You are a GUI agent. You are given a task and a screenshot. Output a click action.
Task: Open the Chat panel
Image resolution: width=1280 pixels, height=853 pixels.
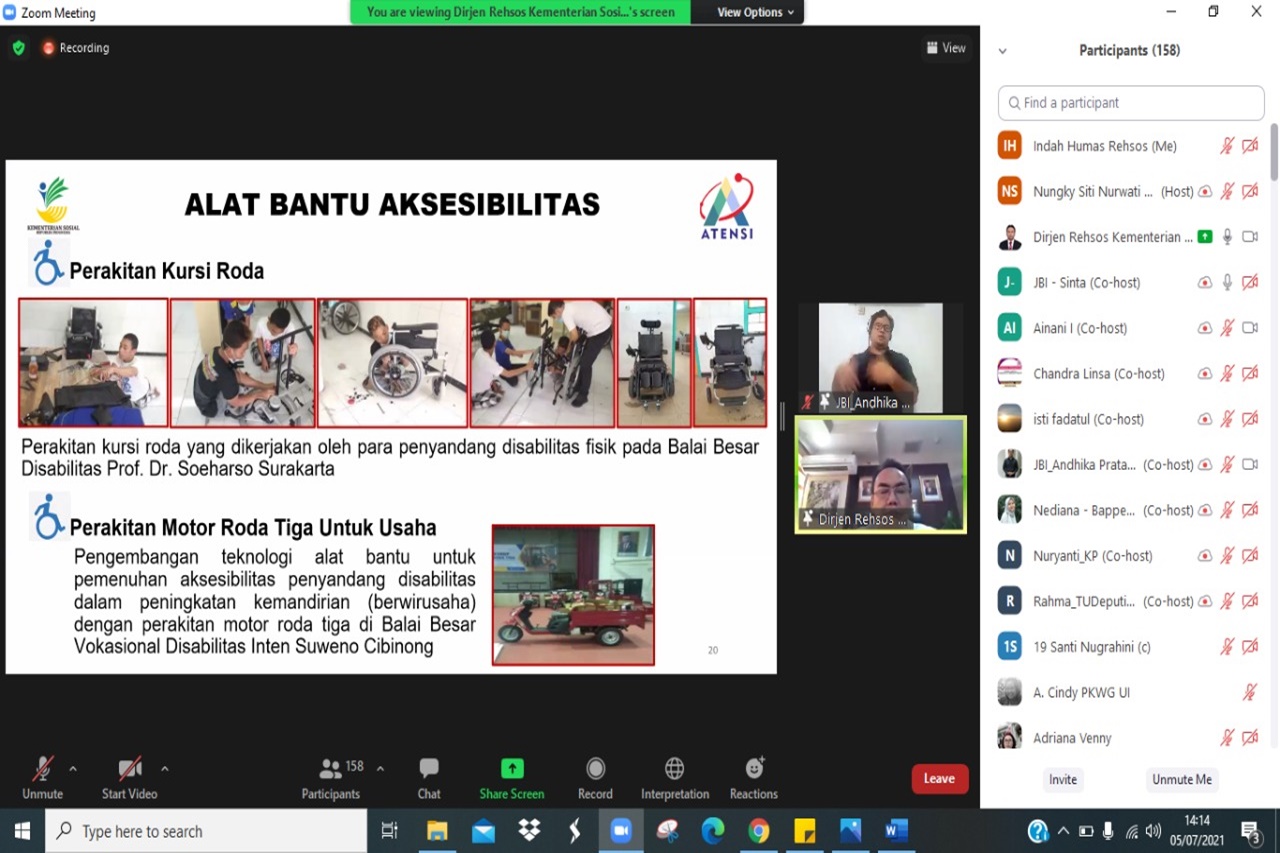[x=429, y=778]
